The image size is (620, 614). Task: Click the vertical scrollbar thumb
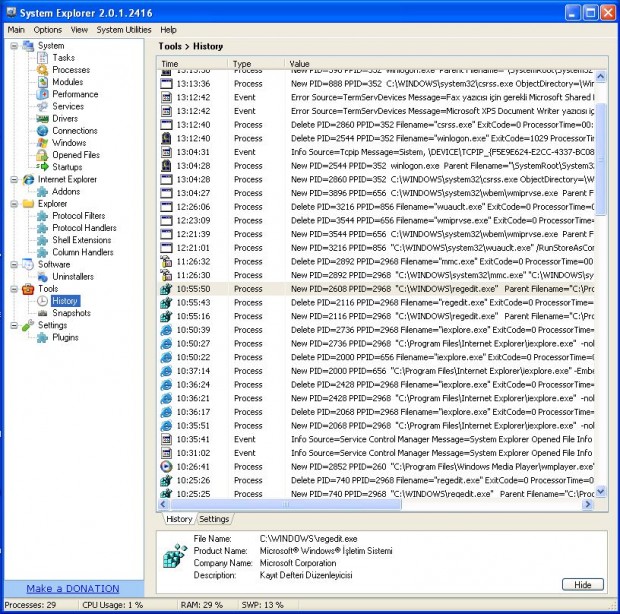click(x=600, y=160)
